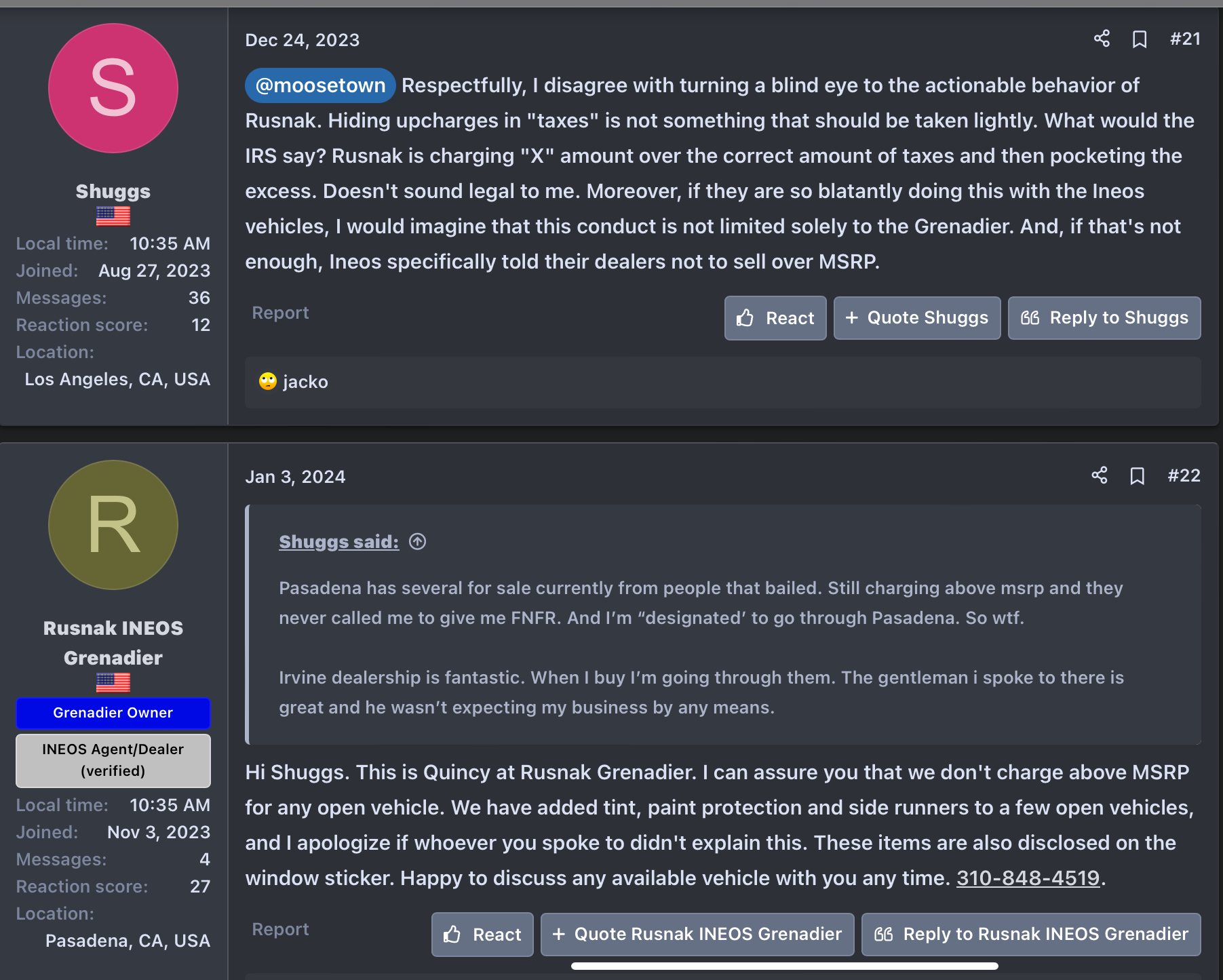Open the Shuggs S avatar

(x=113, y=88)
